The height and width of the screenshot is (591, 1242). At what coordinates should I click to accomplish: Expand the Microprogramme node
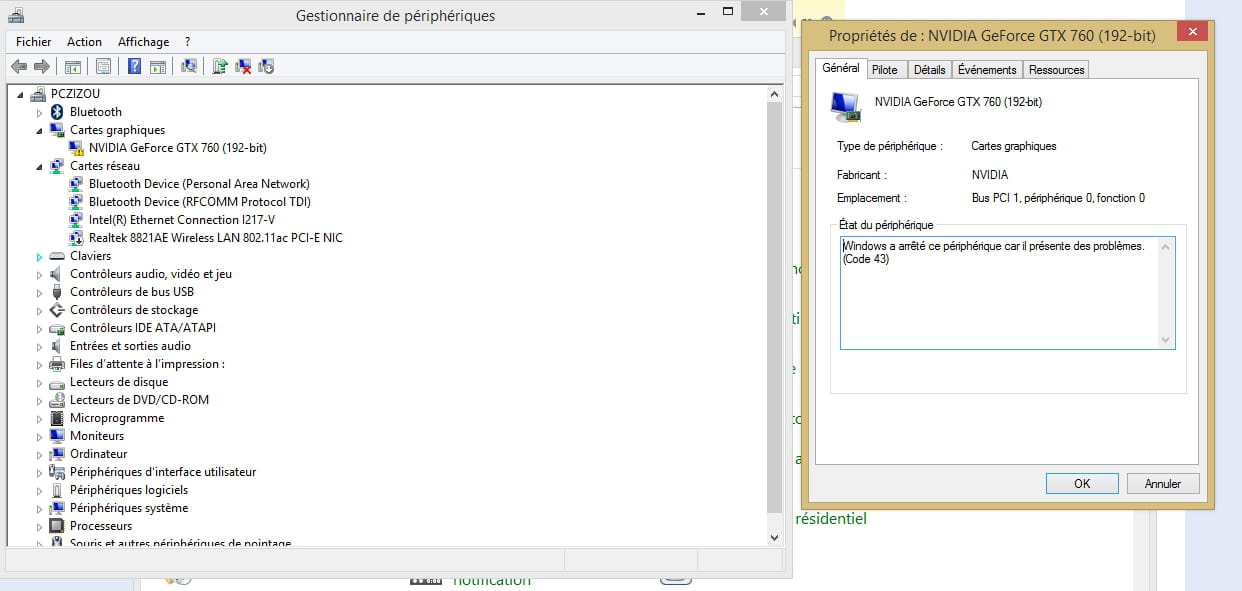(40, 418)
